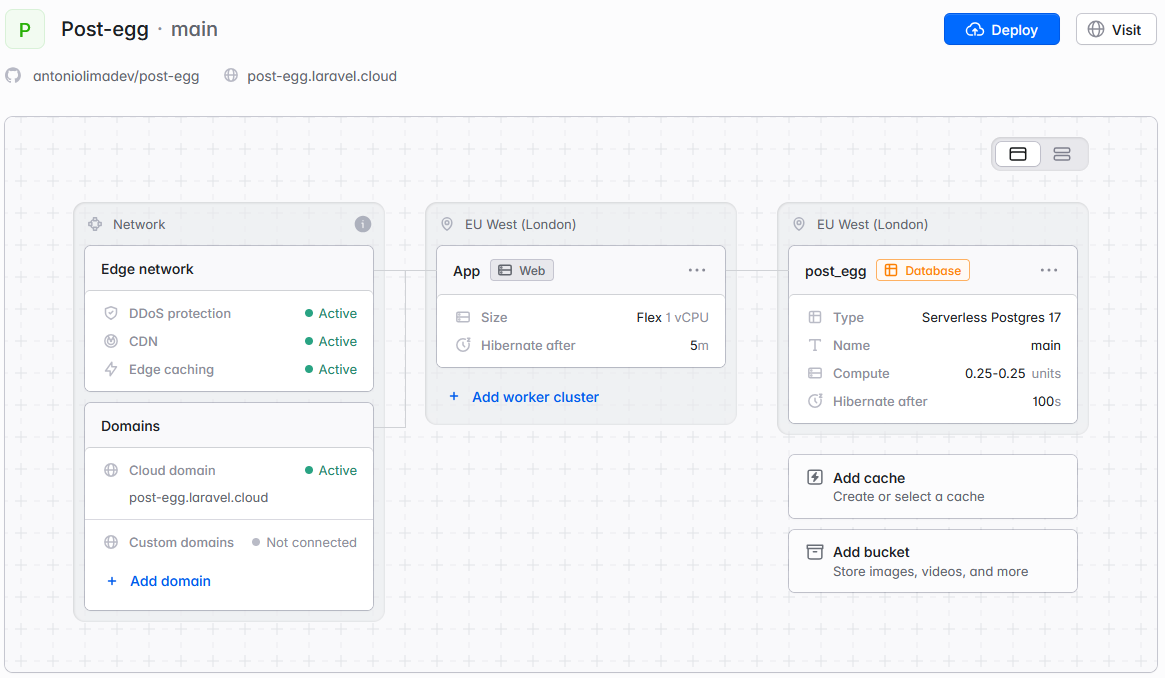The width and height of the screenshot is (1165, 678).
Task: Click the Web badge on the App card
Action: pos(521,270)
